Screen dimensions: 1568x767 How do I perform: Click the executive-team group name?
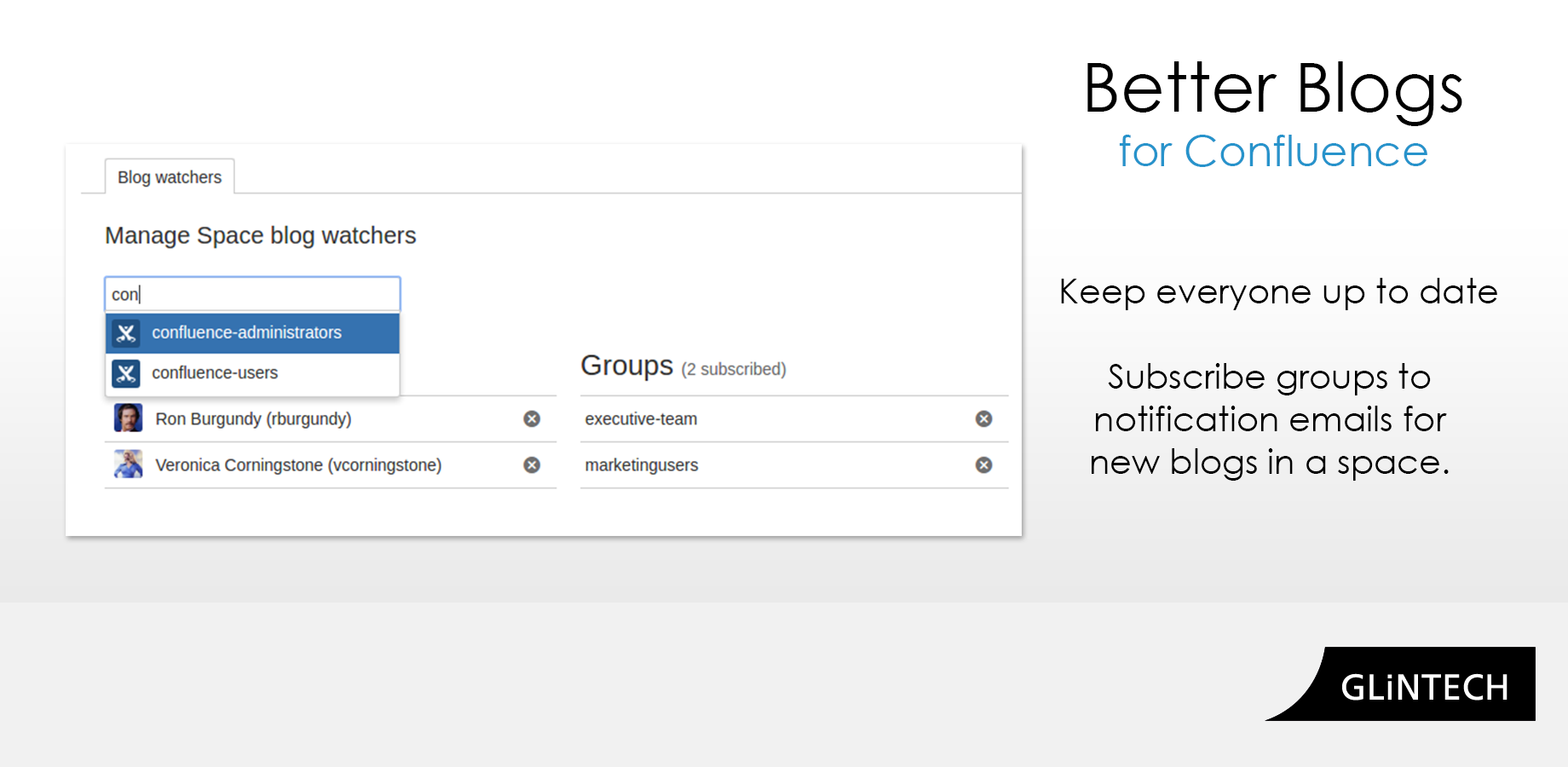(x=640, y=418)
